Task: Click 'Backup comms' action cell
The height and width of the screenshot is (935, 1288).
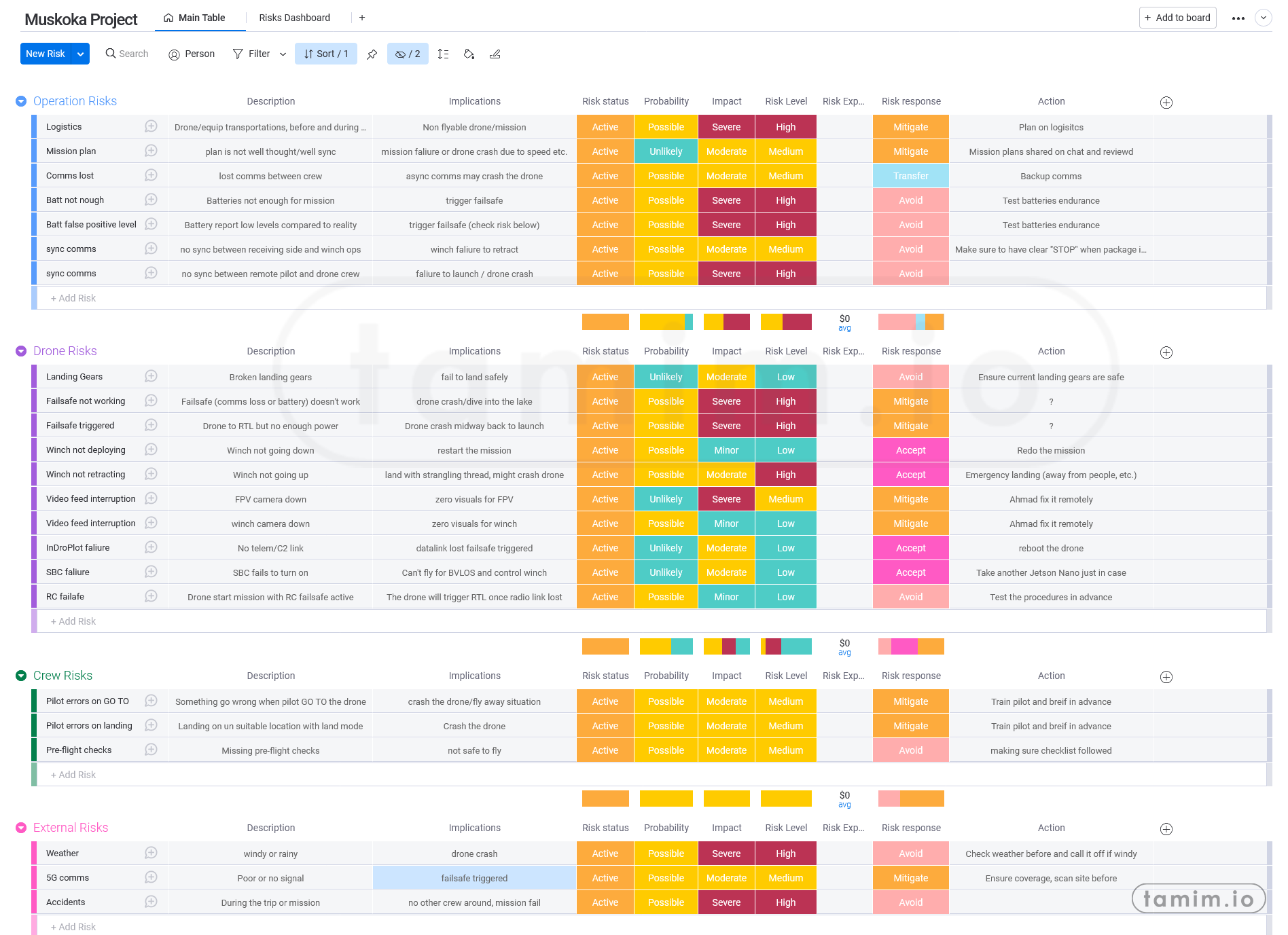Action: click(1051, 176)
